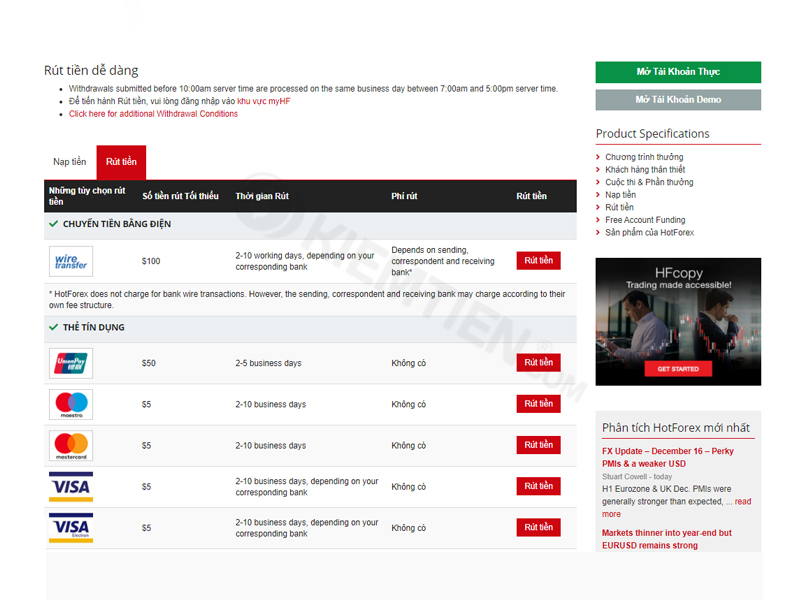Click the $100 minimum withdrawal value
This screenshot has height=600, width=800.
(x=151, y=261)
